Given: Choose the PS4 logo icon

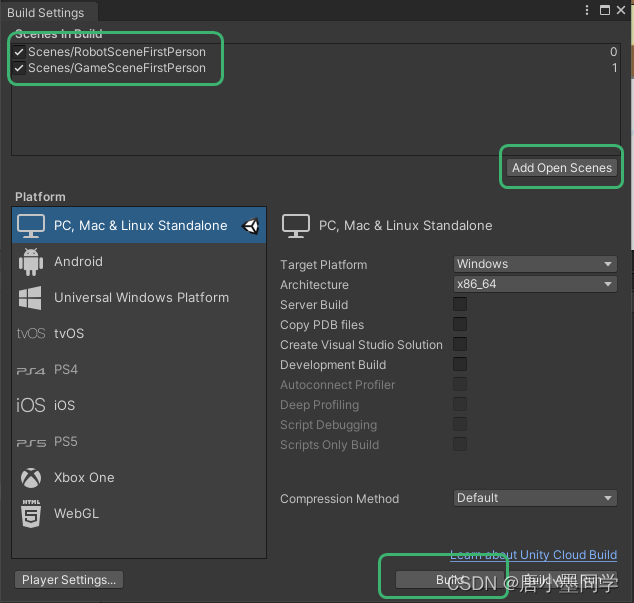Looking at the screenshot, I should point(31,370).
